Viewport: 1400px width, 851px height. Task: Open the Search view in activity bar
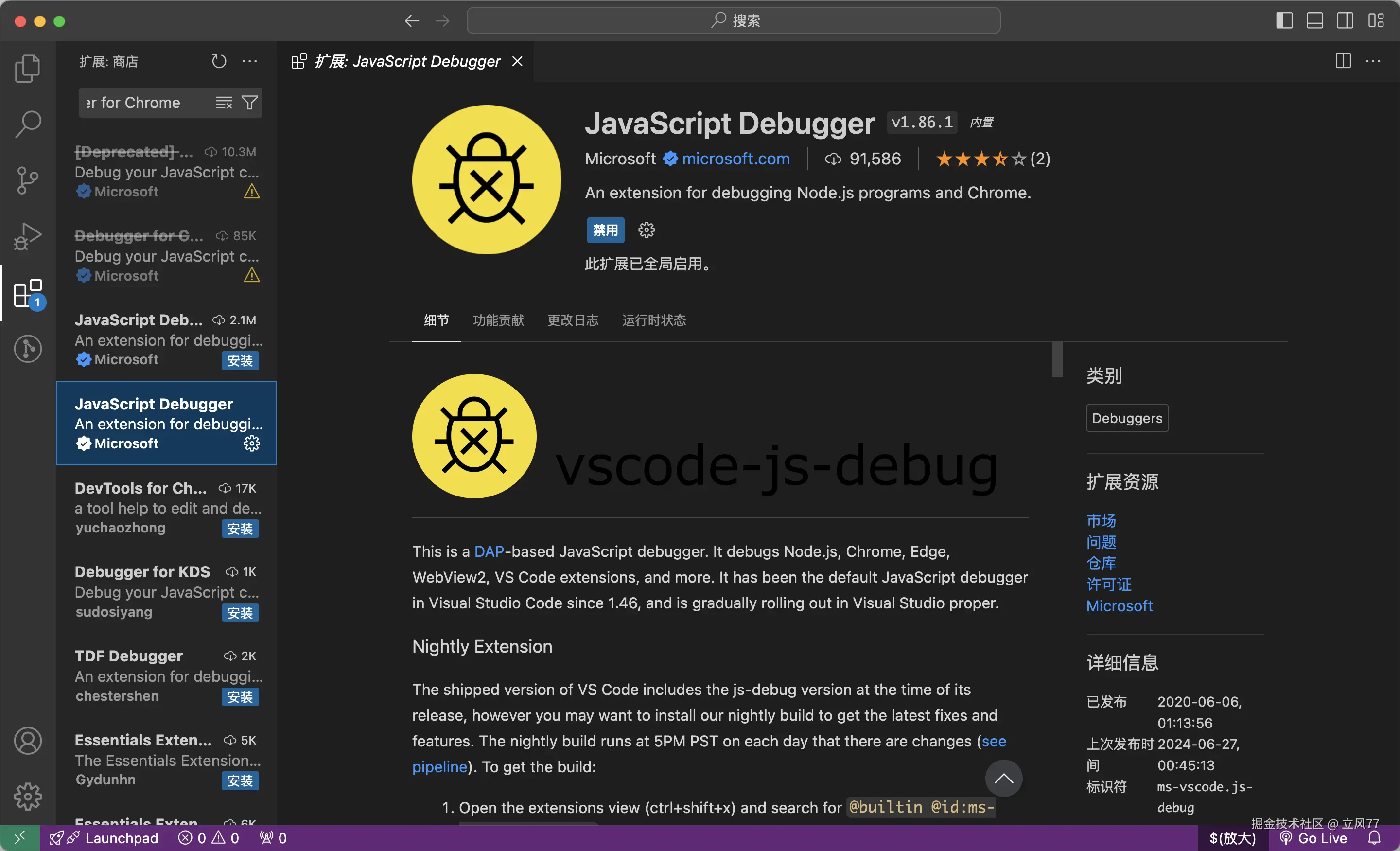27,124
